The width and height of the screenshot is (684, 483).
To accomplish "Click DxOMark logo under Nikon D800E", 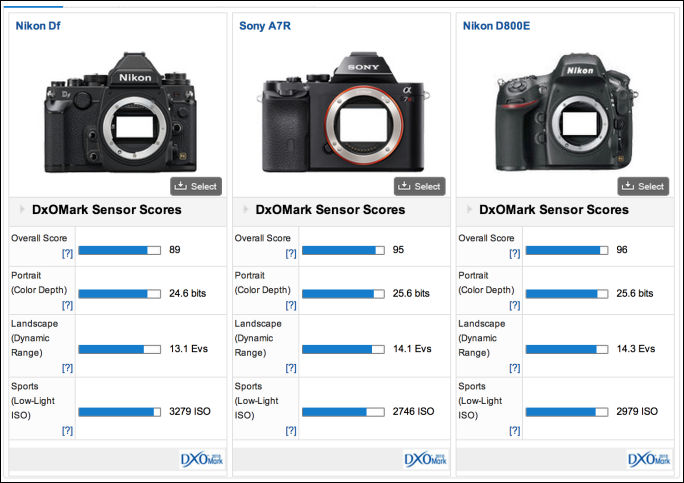I will [649, 459].
